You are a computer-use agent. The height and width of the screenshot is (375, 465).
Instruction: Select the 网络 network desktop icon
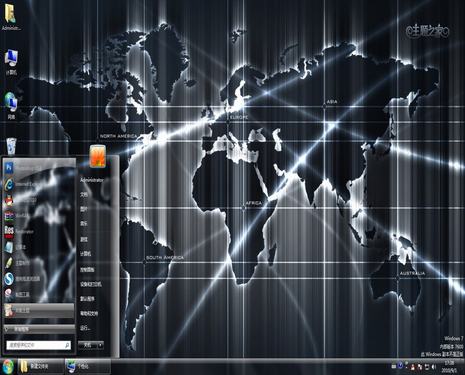11,106
